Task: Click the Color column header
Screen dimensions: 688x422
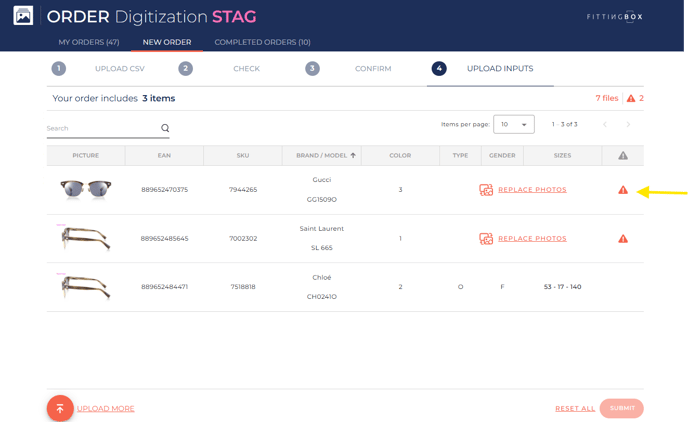Action: click(400, 155)
